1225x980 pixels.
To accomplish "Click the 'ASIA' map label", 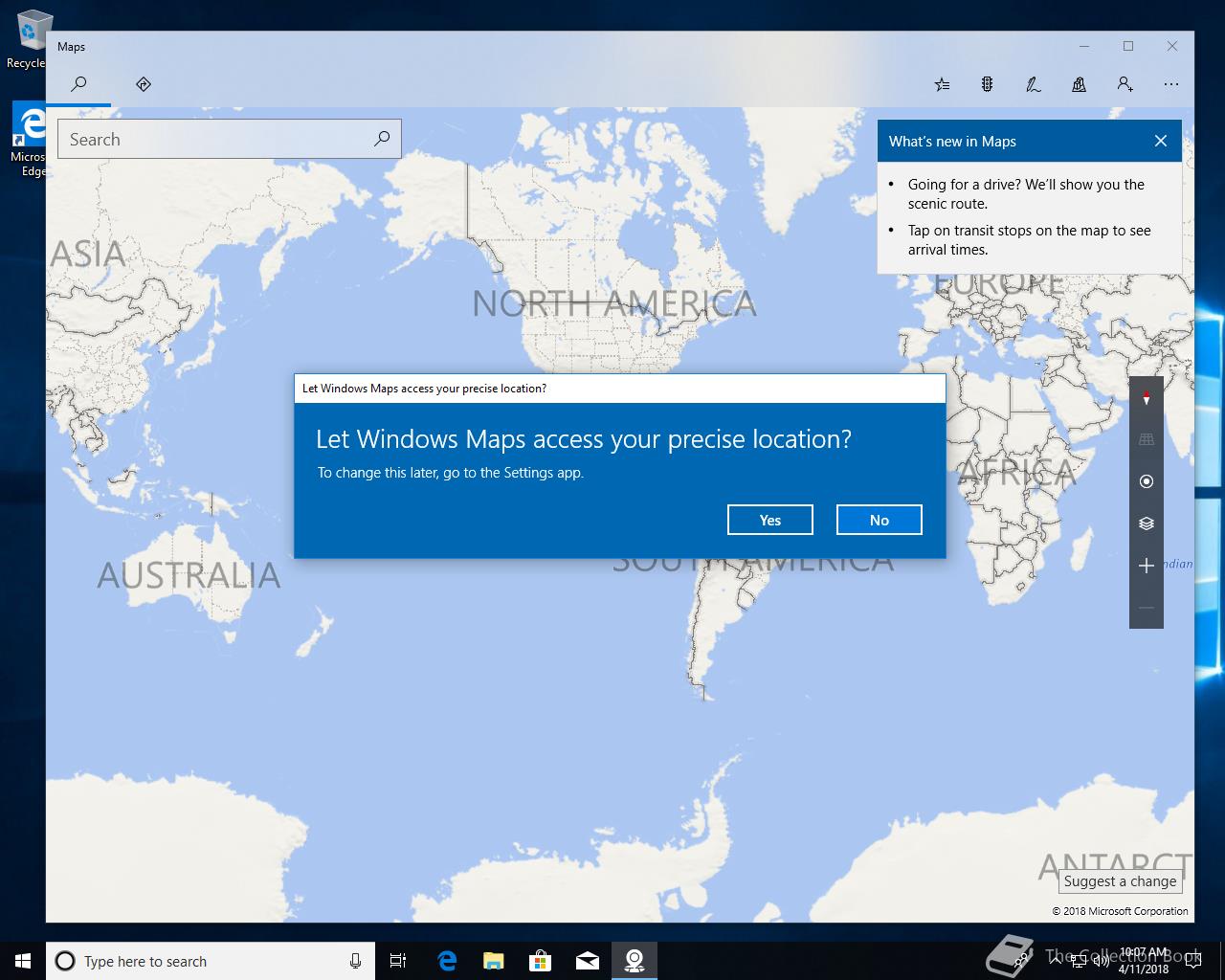I will pos(87,254).
